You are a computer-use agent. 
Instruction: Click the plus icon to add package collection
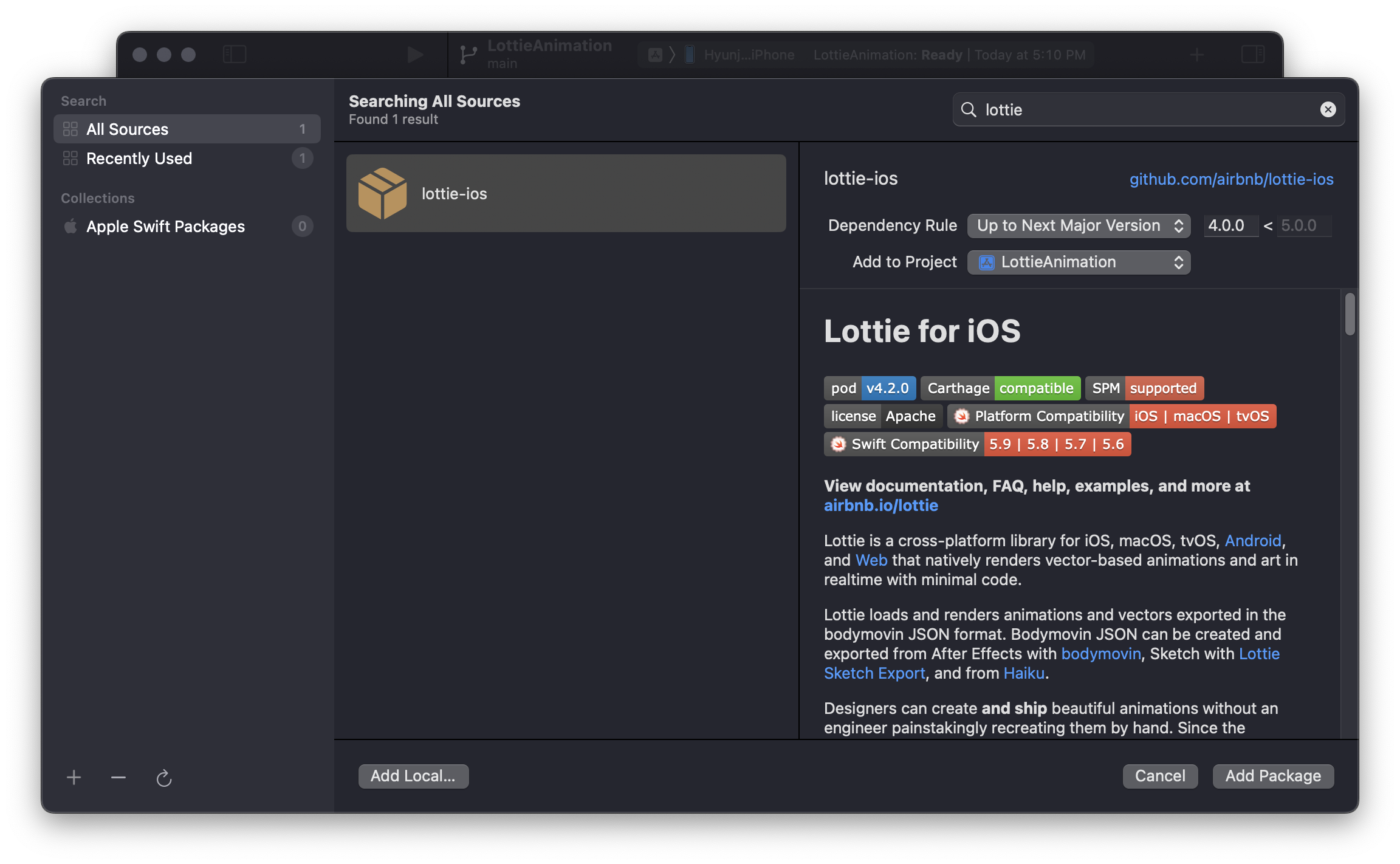tap(74, 777)
